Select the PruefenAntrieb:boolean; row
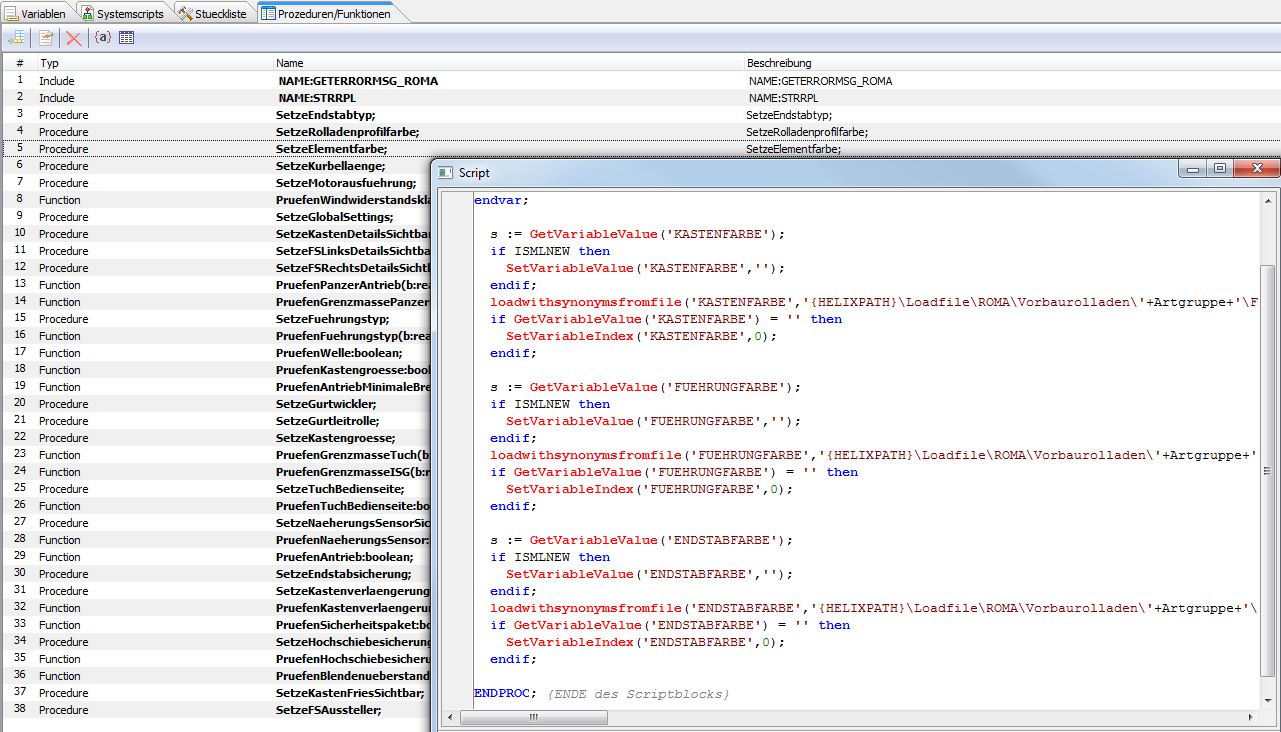Image resolution: width=1281 pixels, height=732 pixels. tap(344, 557)
